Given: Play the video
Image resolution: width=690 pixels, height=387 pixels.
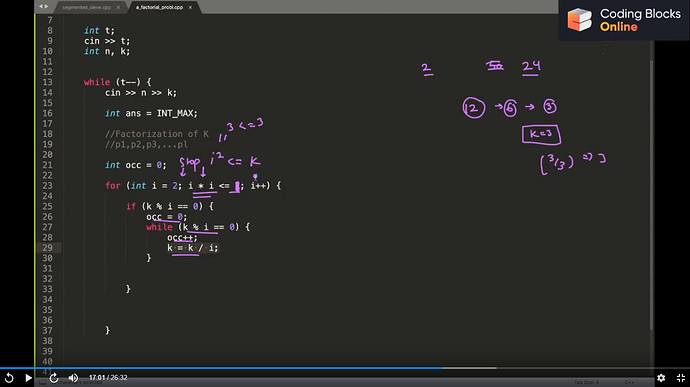Looking at the screenshot, I should point(28,378).
